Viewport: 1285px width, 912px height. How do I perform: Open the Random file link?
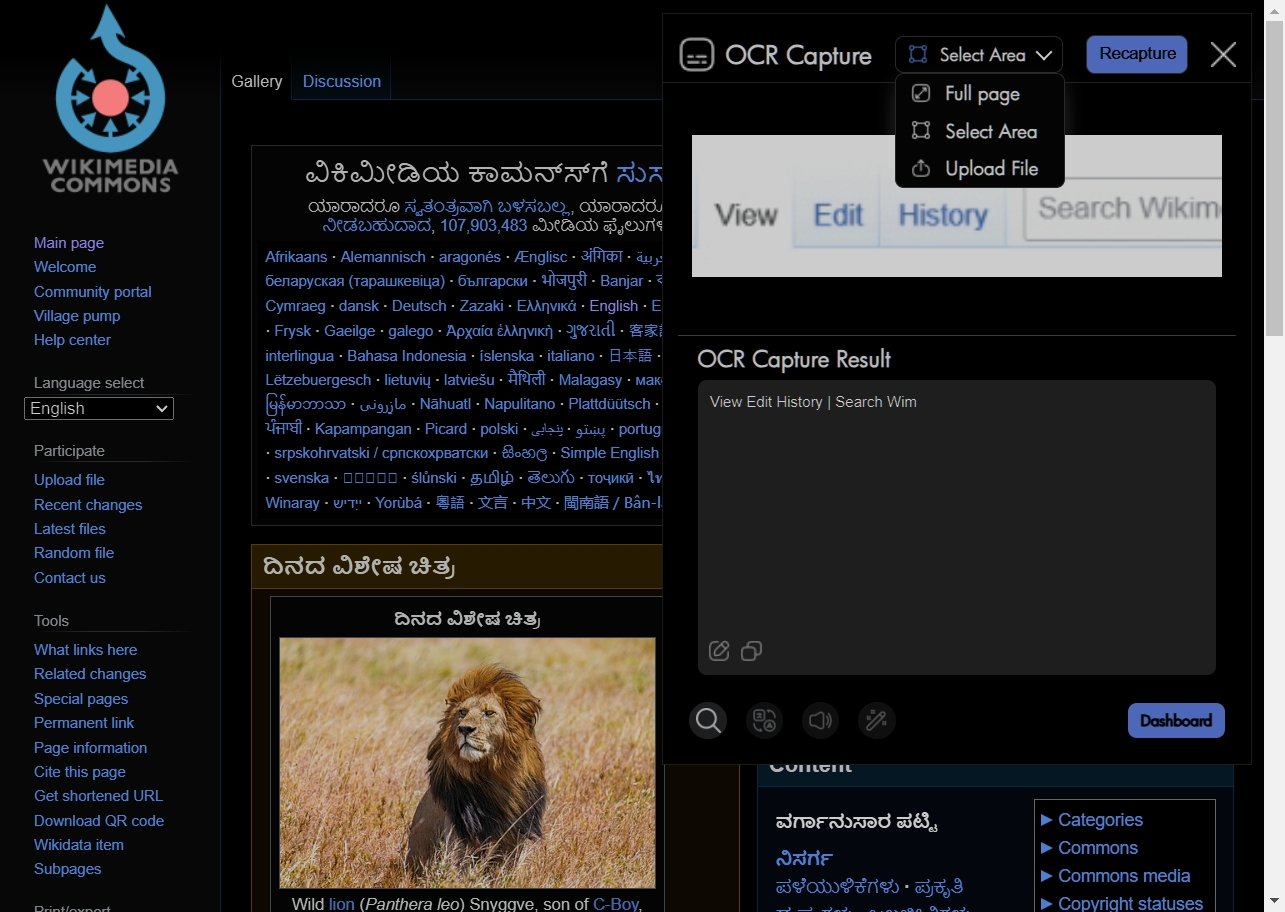(74, 553)
